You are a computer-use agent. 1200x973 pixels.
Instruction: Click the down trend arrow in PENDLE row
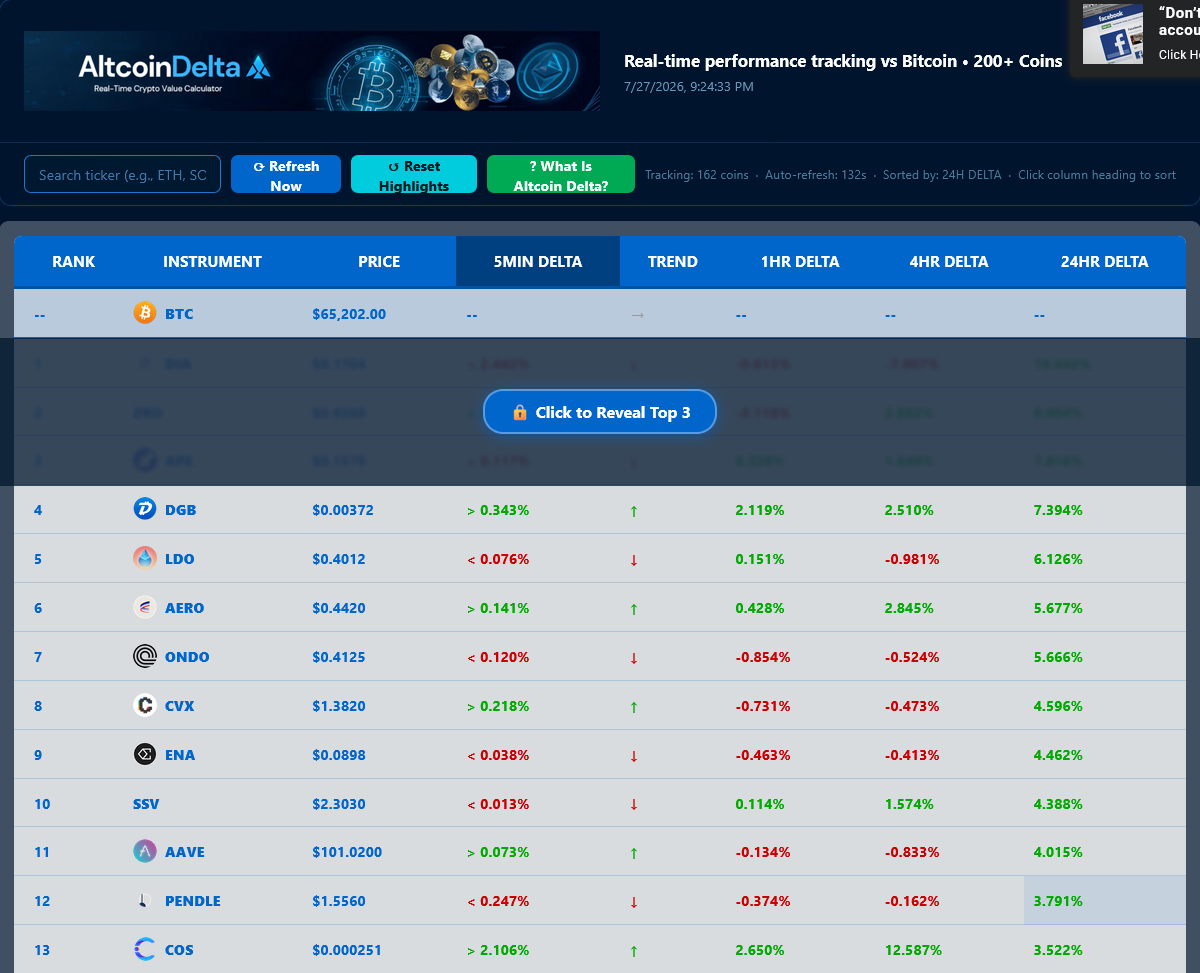pyautogui.click(x=634, y=903)
